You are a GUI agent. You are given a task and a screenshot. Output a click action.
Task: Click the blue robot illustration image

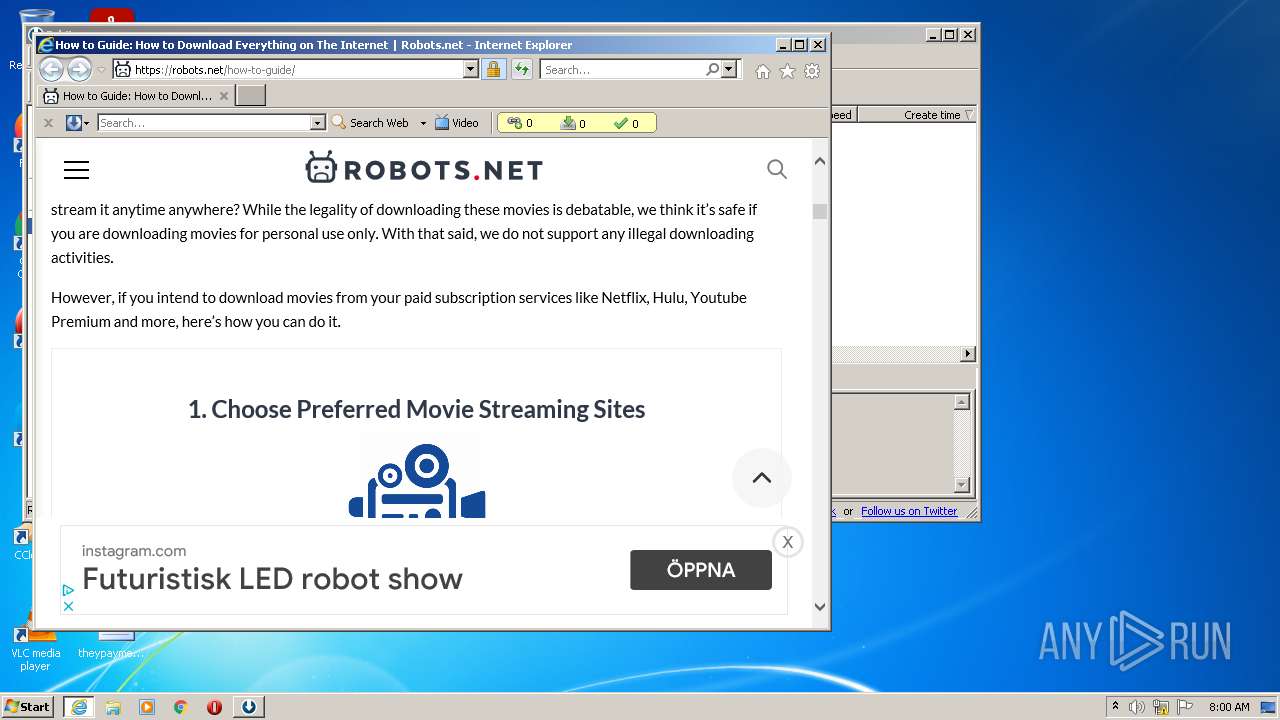point(417,480)
